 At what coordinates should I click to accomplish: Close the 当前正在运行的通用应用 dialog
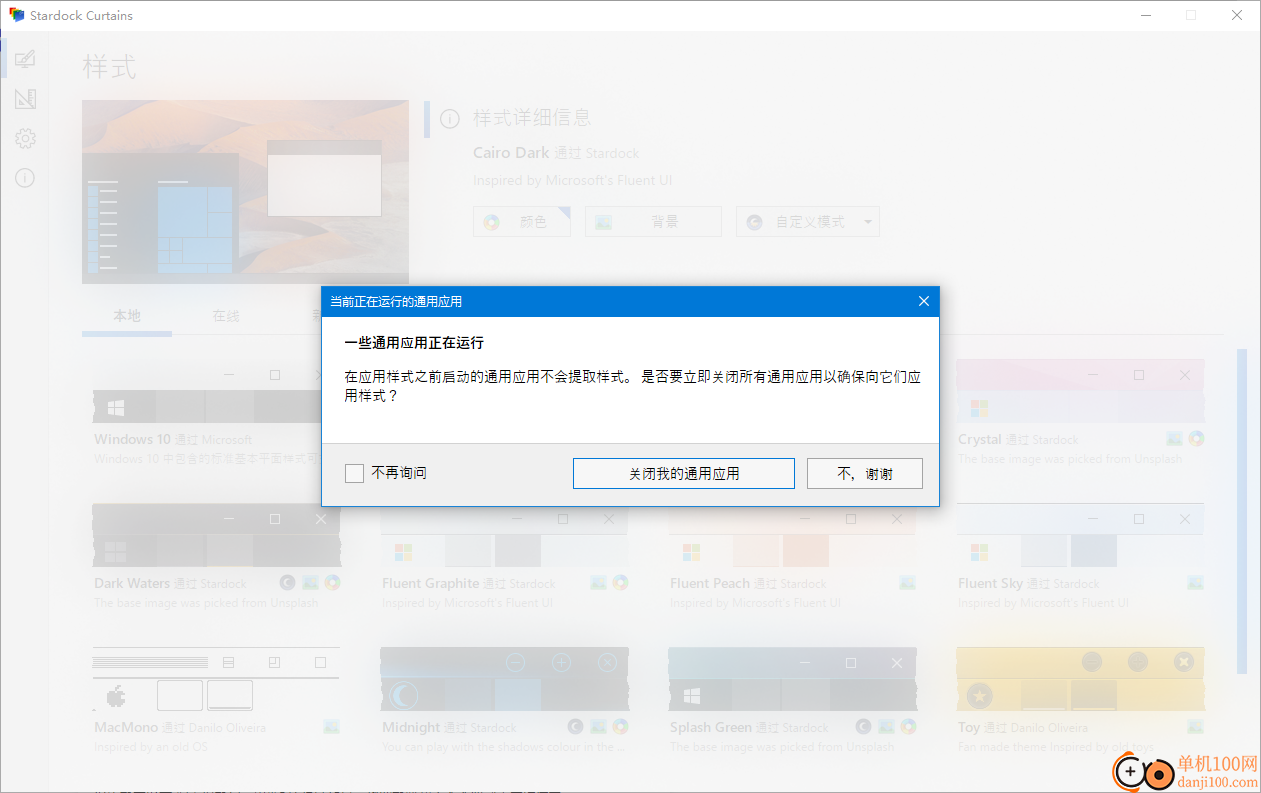tap(923, 301)
